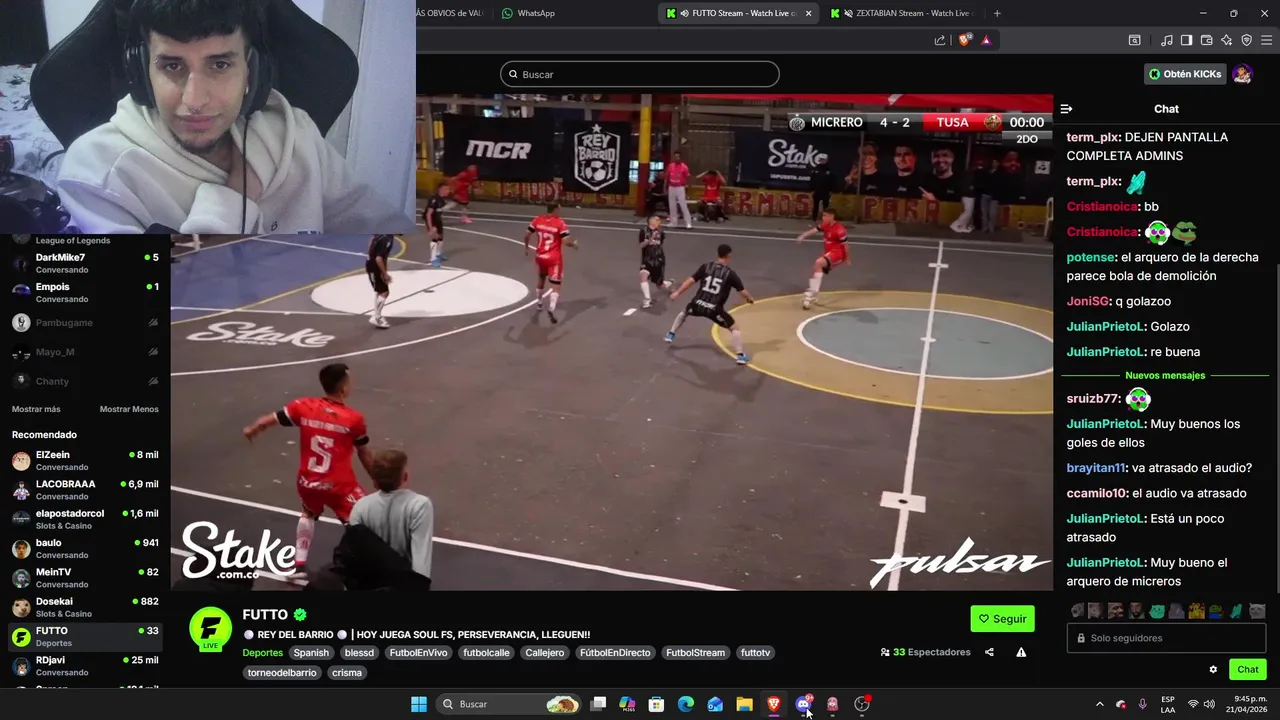Screen dimensions: 1280x720
Task: Open Leo AI sparkle icon
Action: [1226, 40]
